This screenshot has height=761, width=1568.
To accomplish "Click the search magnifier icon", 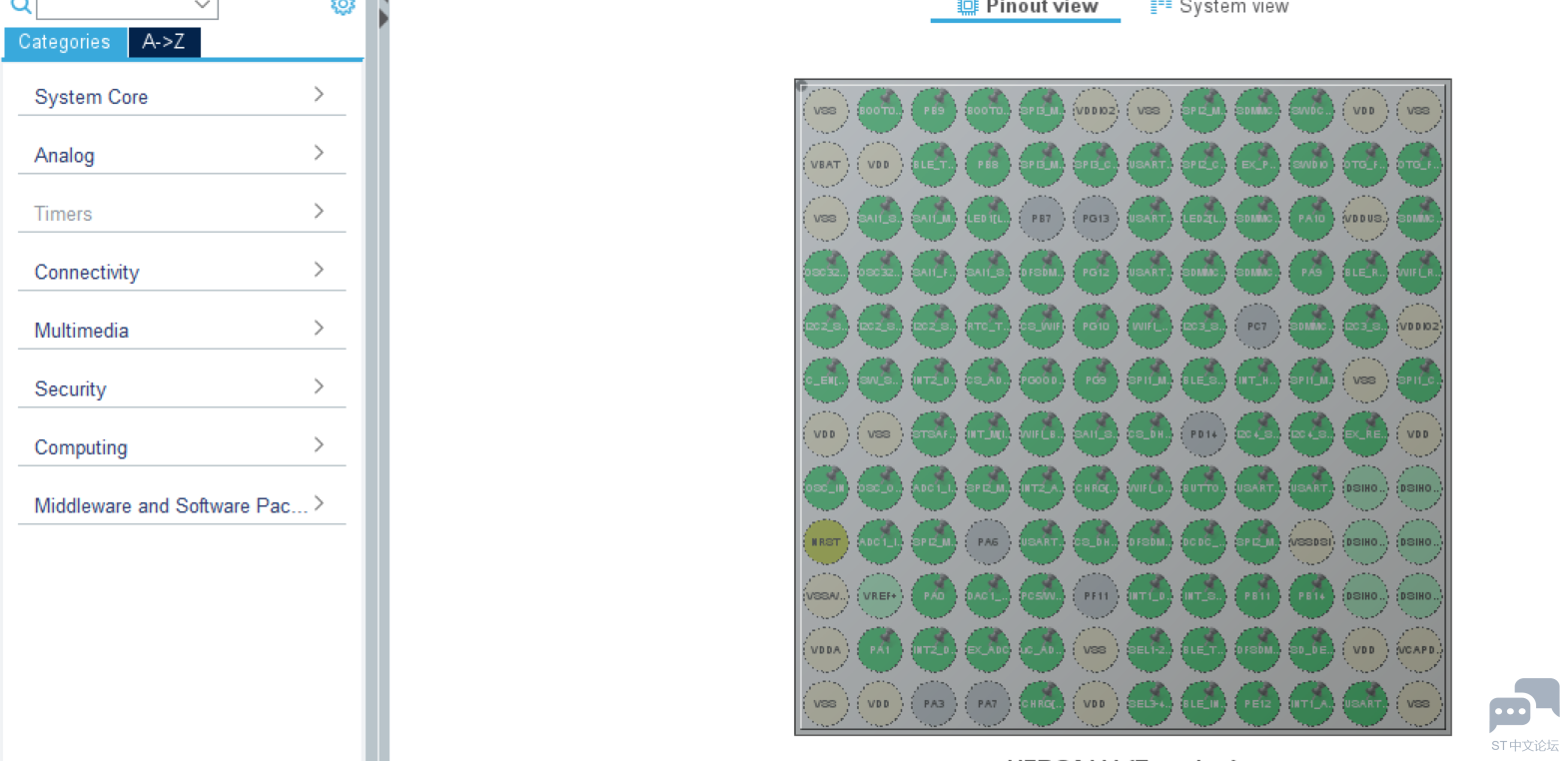I will [x=20, y=6].
